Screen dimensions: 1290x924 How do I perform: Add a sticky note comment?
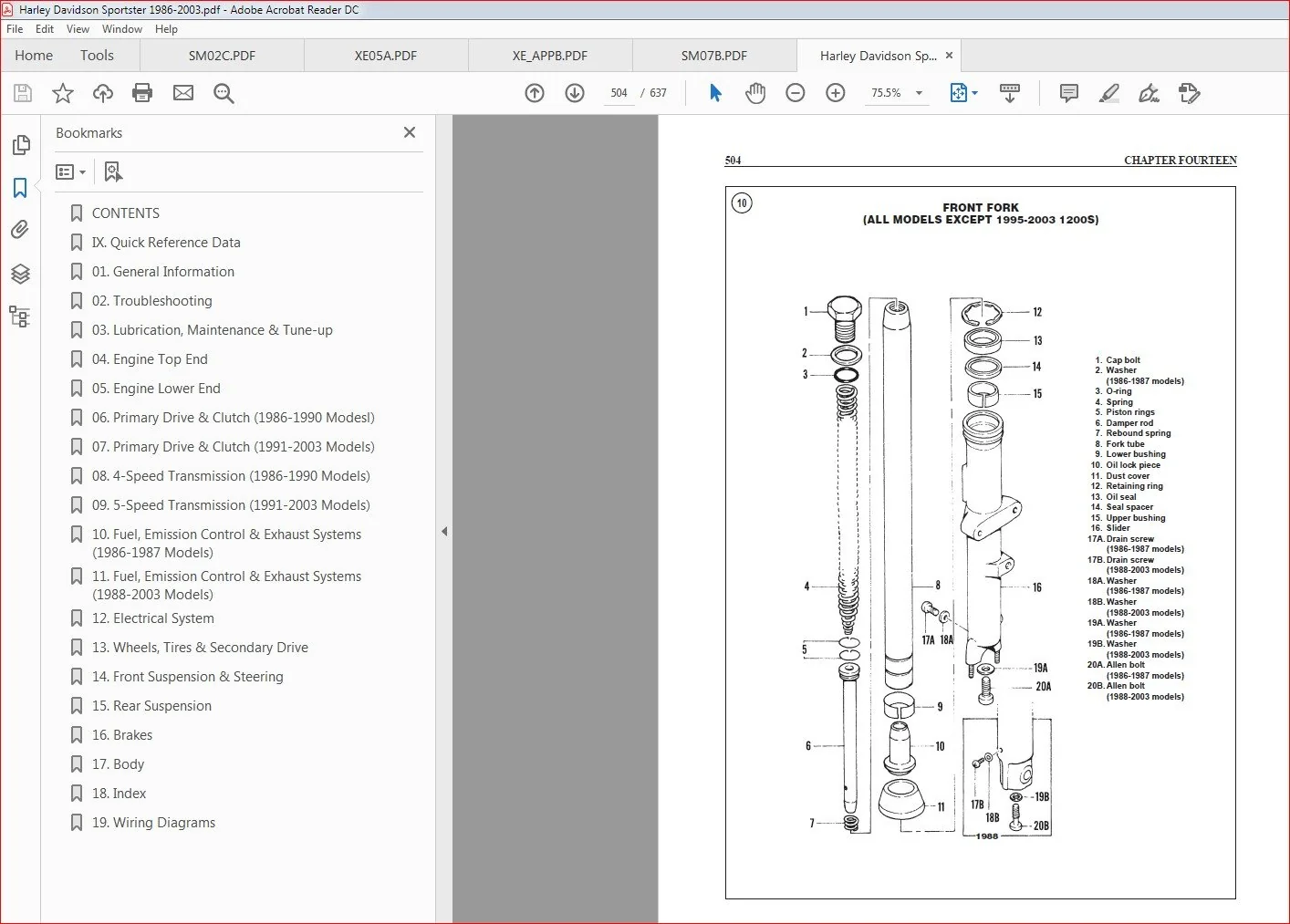coord(1069,93)
